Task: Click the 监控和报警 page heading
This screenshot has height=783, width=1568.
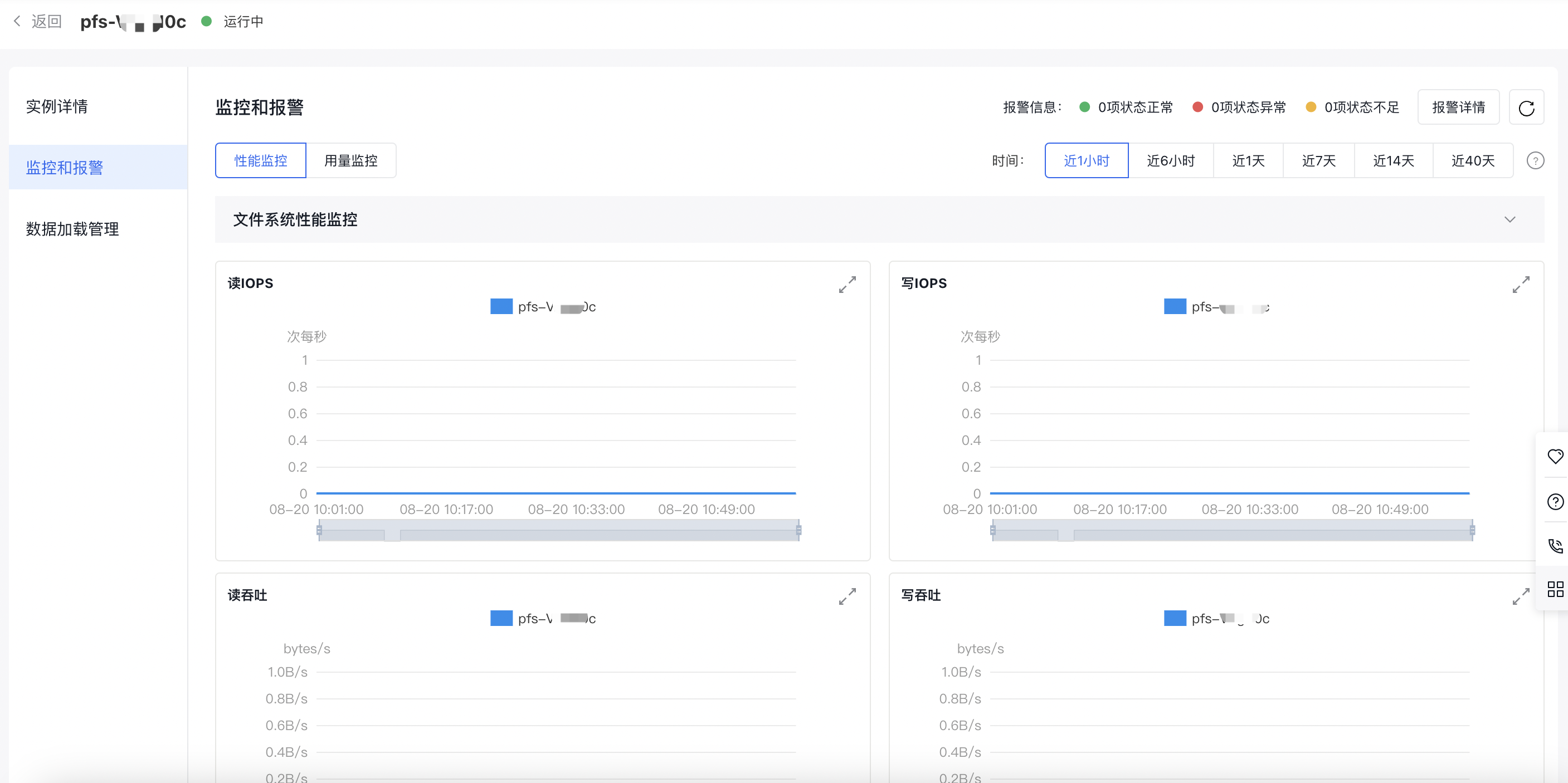Action: tap(259, 107)
